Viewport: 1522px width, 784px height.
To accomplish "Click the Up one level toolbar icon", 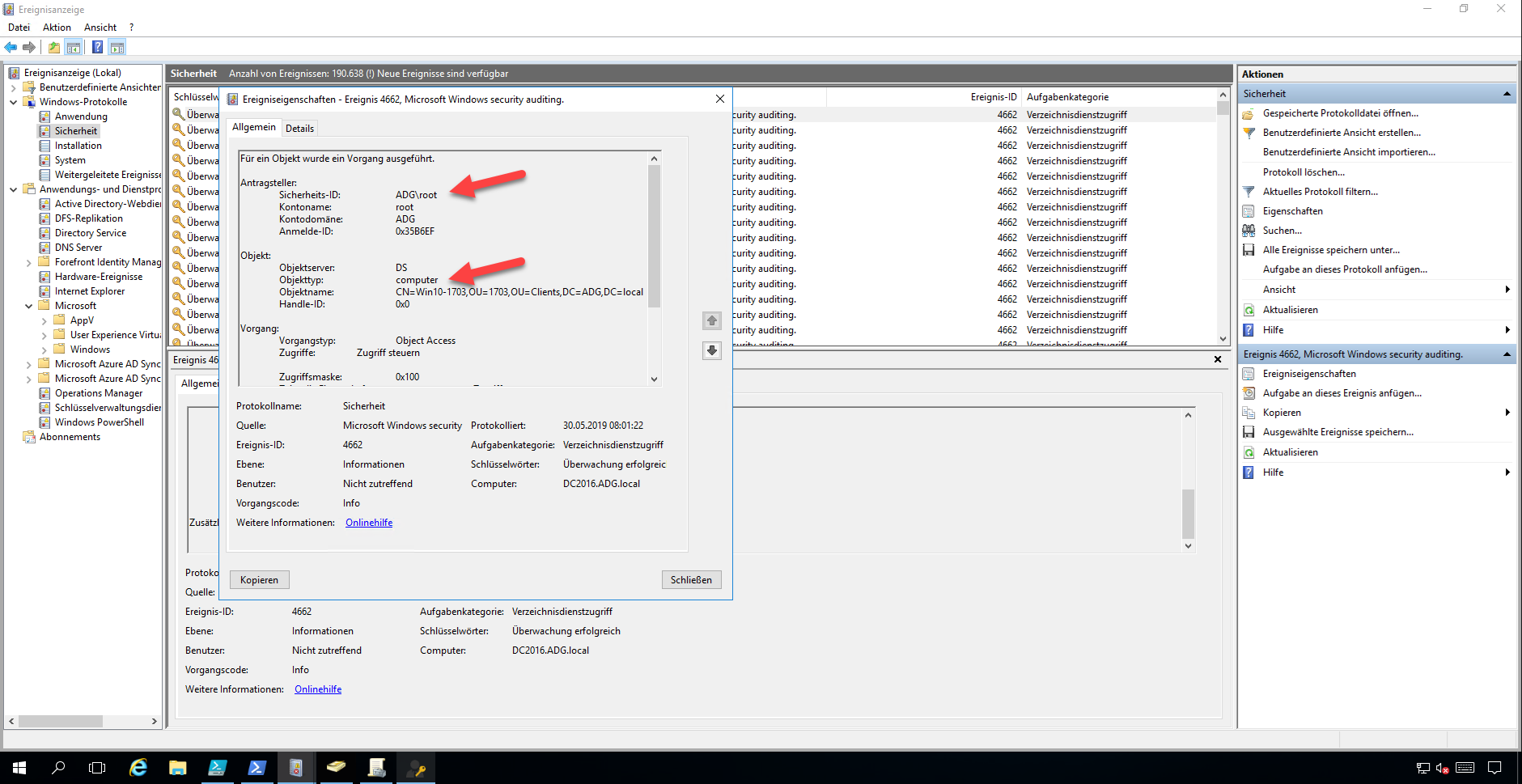I will (x=53, y=48).
